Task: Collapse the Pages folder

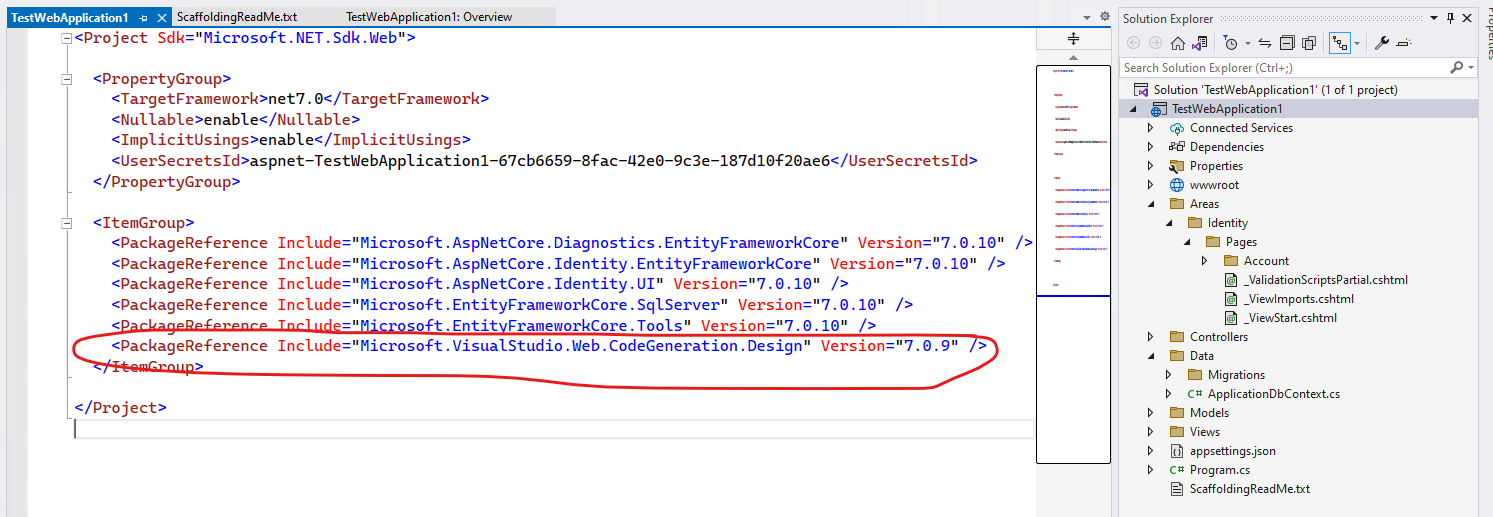Action: click(x=1187, y=242)
